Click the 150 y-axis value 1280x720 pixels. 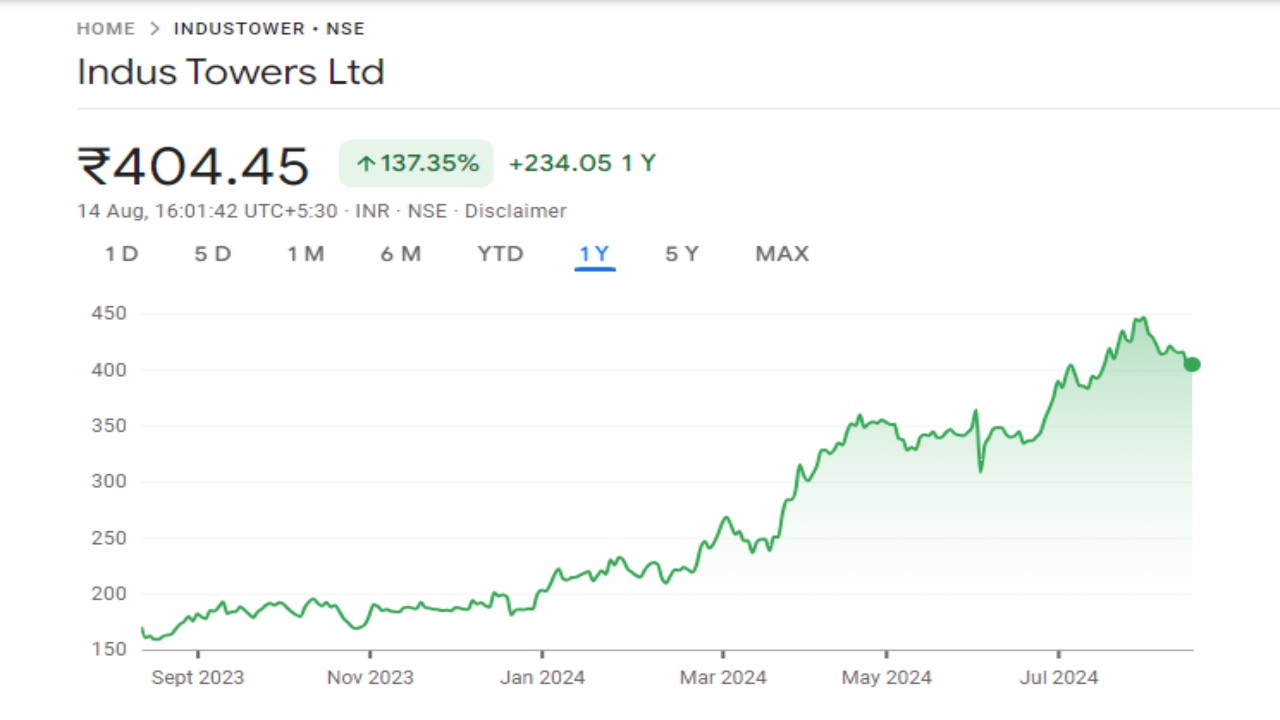click(x=109, y=650)
